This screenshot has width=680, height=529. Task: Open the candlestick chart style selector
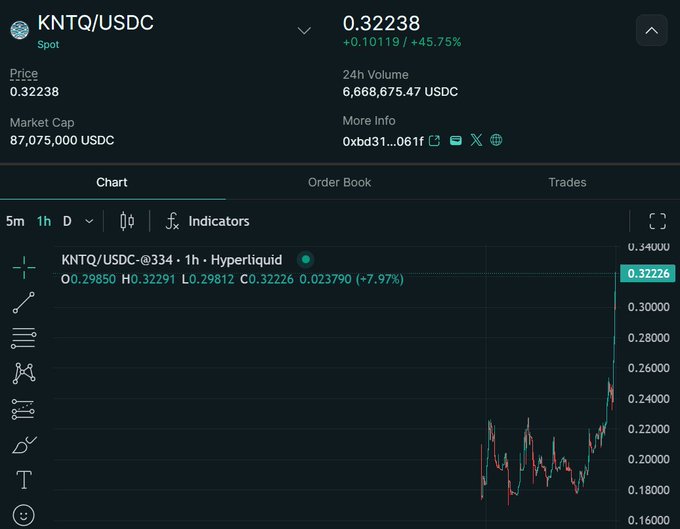click(127, 221)
